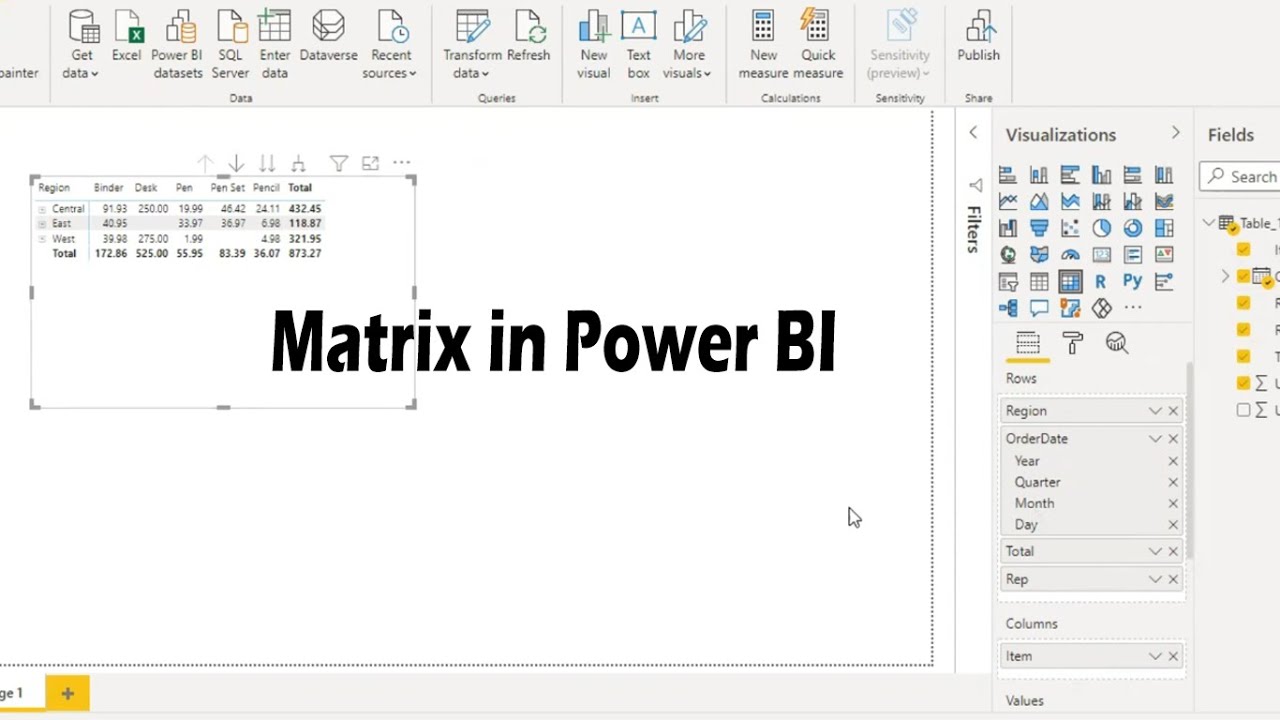
Task: Add a Text box
Action: pyautogui.click(x=638, y=45)
